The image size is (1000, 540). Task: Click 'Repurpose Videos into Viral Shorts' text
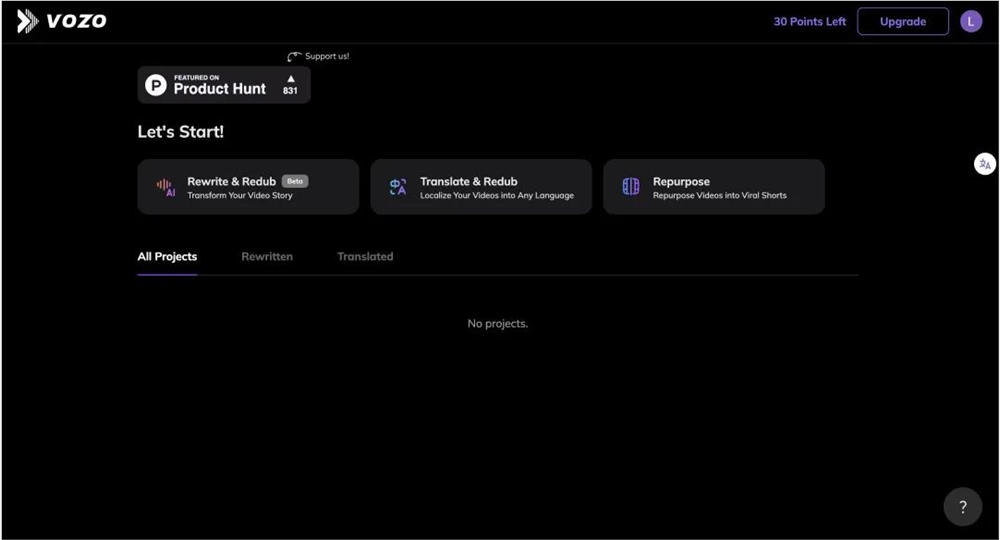click(x=719, y=196)
